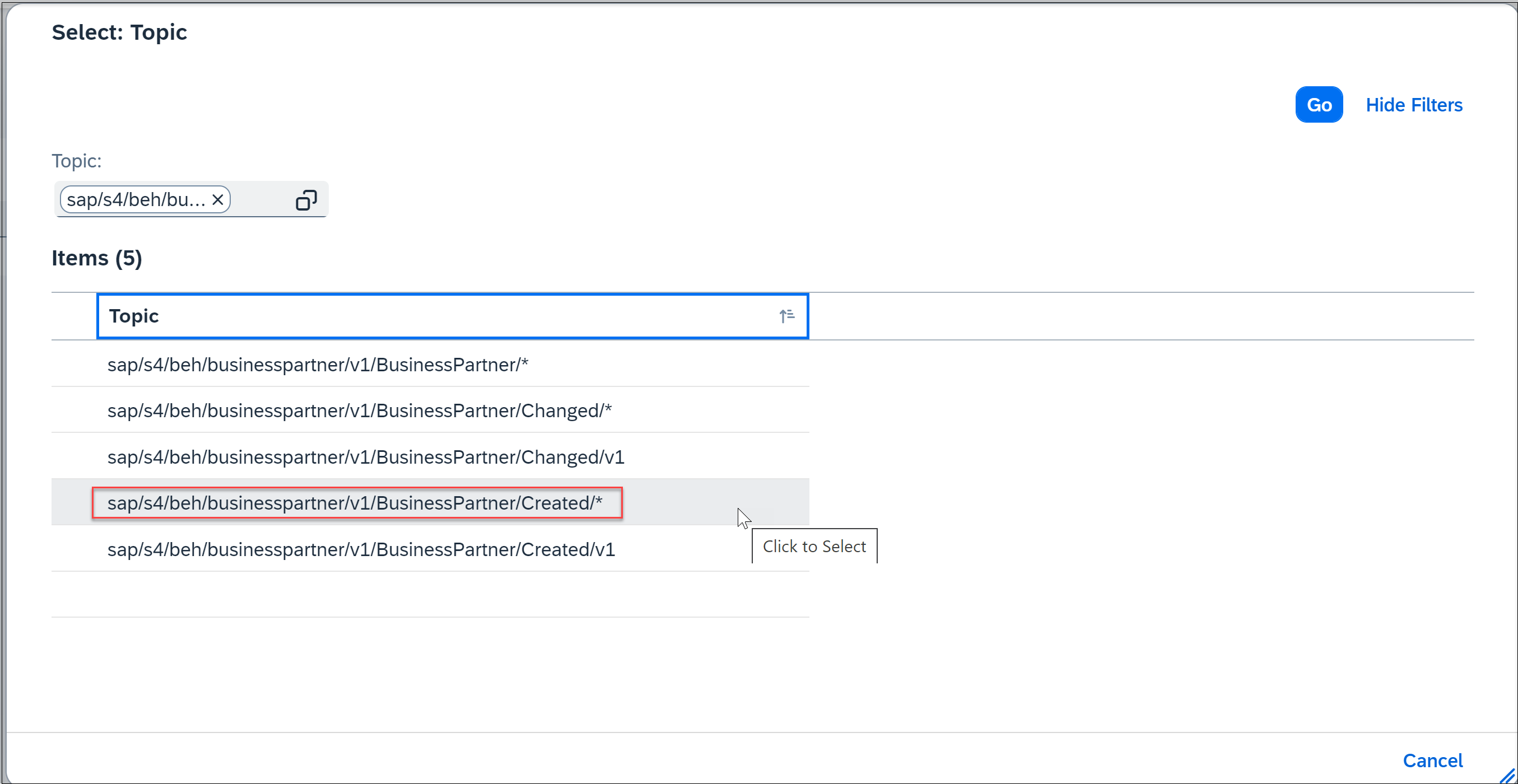The image size is (1518, 784).
Task: Open the Topic value help icon
Action: [306, 200]
